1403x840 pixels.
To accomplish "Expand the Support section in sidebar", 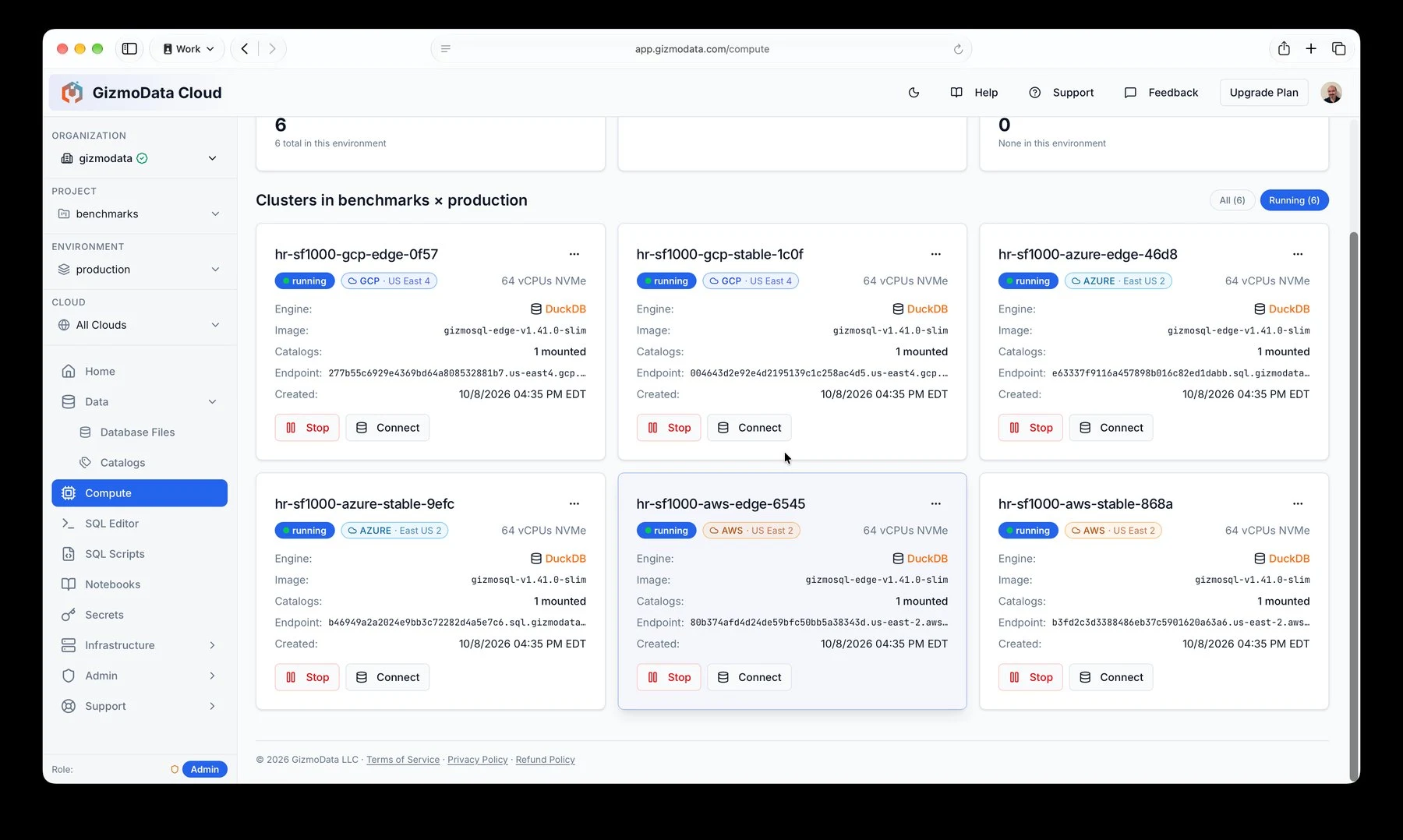I will pos(140,706).
